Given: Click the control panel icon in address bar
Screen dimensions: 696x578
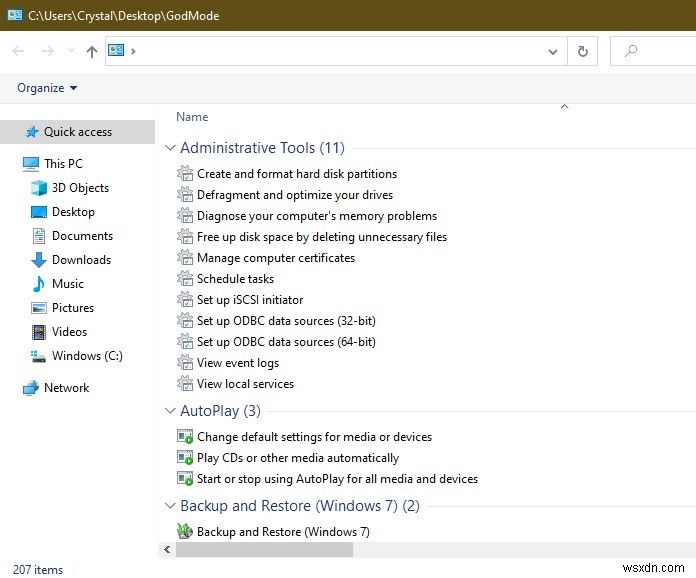Looking at the screenshot, I should point(116,50).
